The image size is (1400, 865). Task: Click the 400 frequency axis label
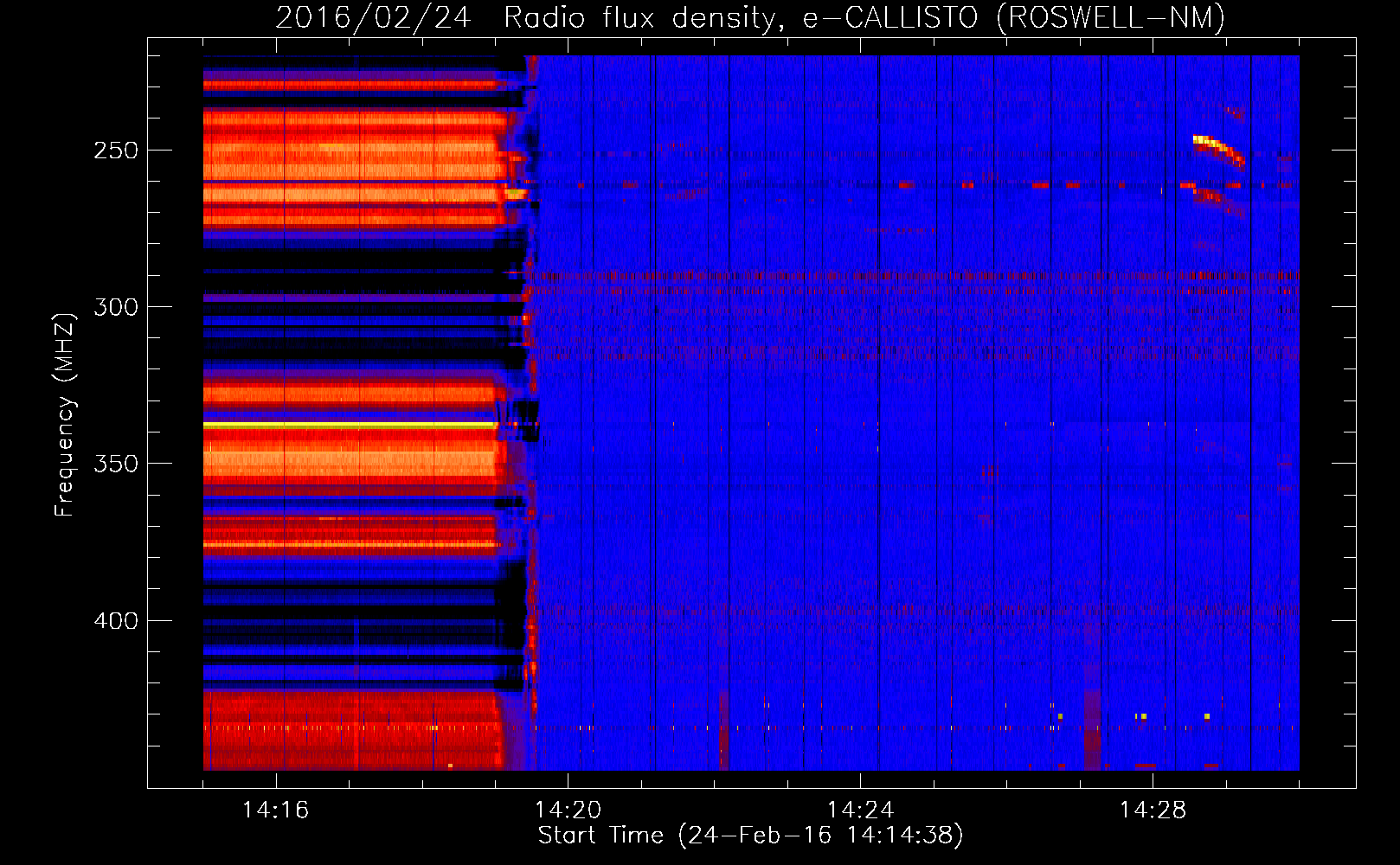pyautogui.click(x=116, y=621)
